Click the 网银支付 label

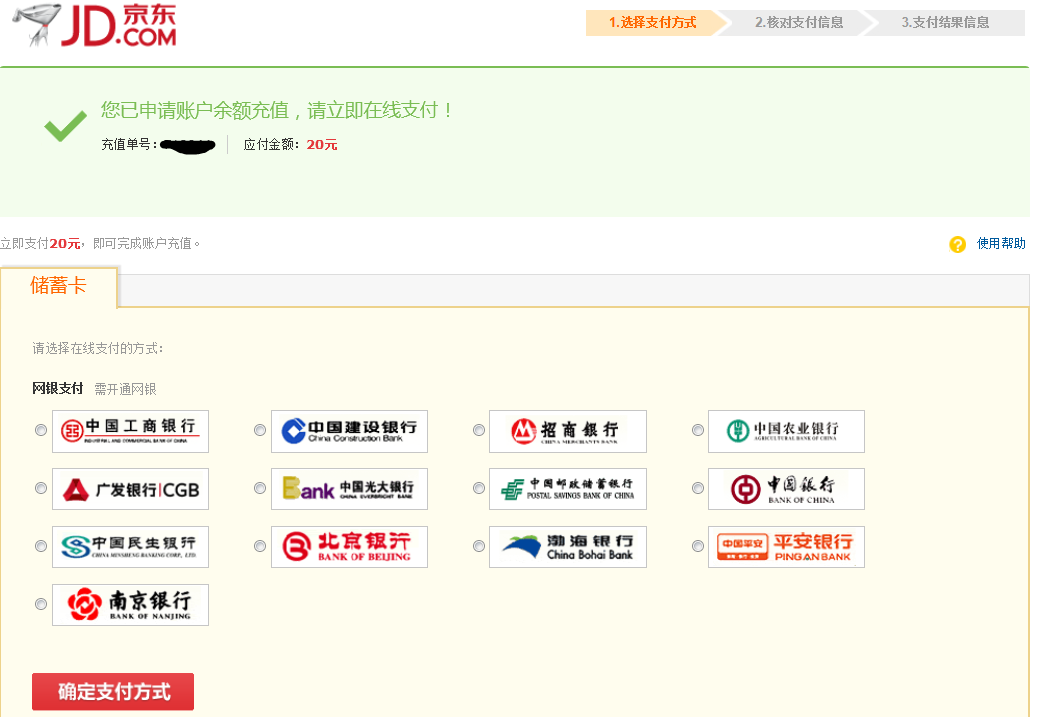pos(58,389)
